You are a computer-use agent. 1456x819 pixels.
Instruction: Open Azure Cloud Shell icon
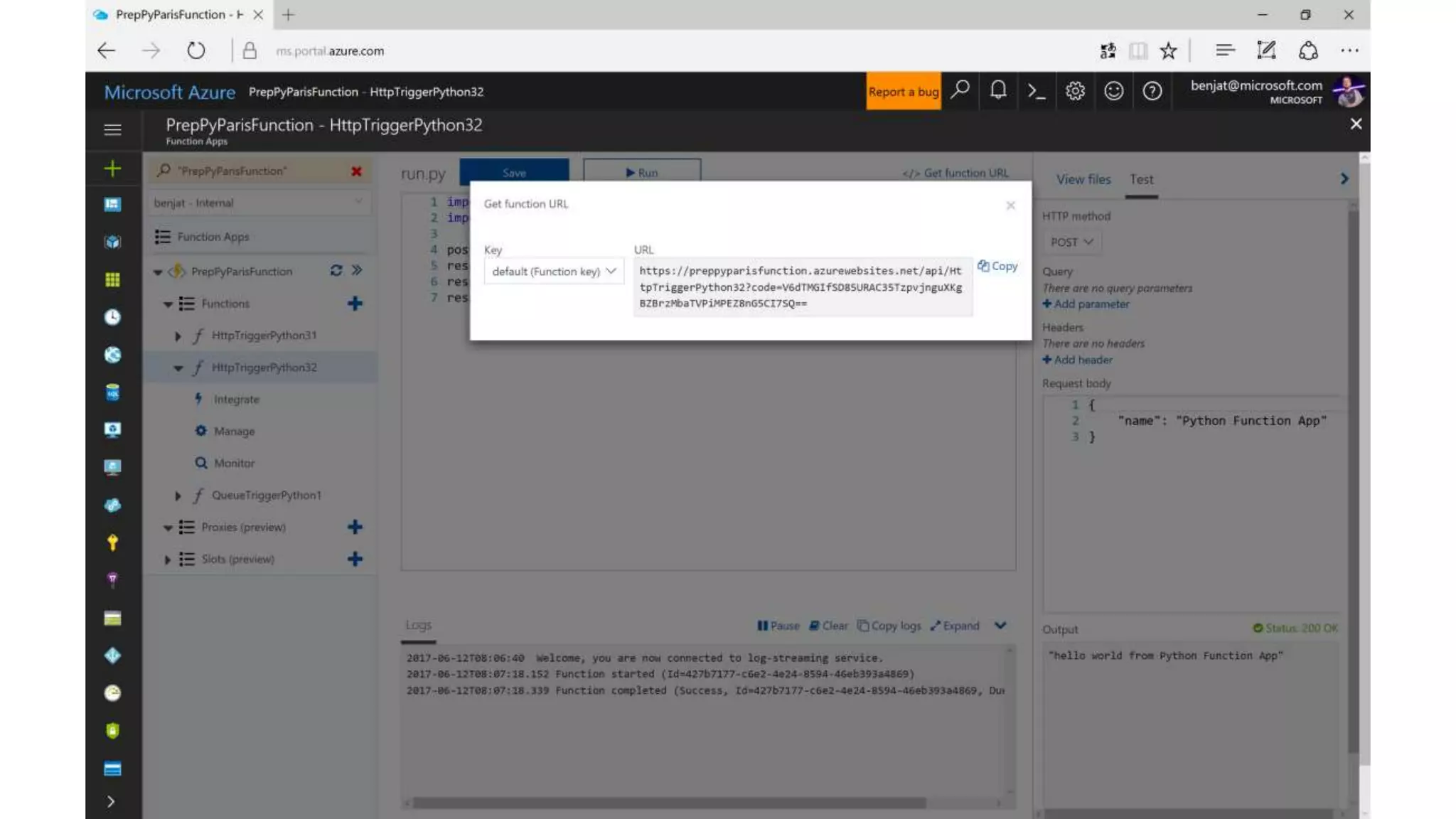[x=1036, y=91]
